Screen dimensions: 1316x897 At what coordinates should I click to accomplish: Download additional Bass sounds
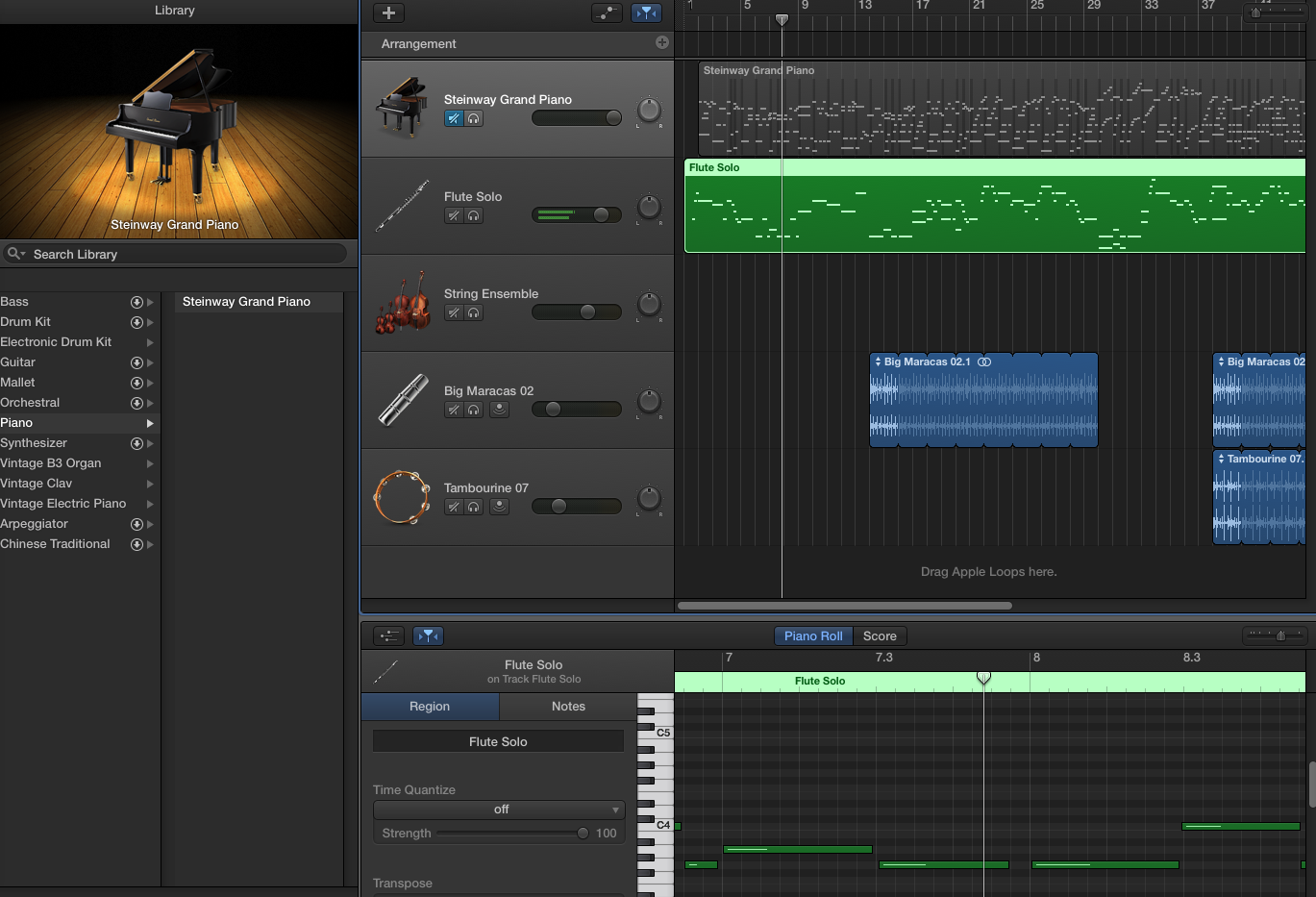click(137, 302)
